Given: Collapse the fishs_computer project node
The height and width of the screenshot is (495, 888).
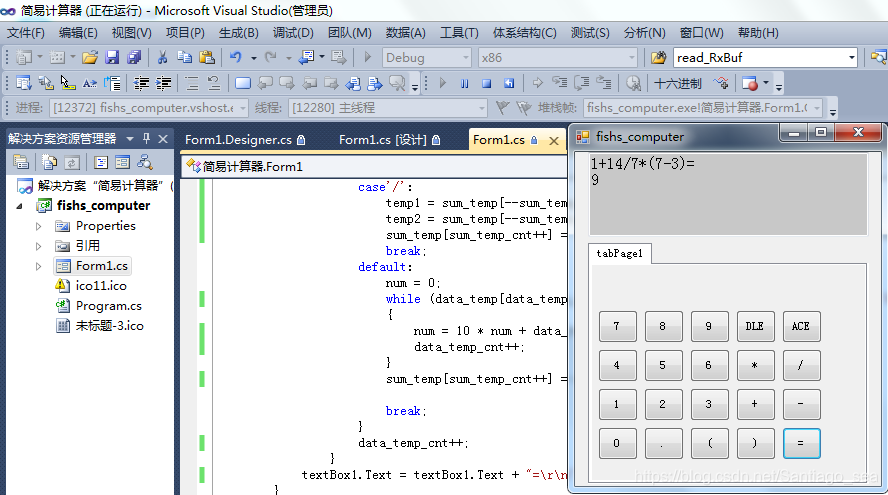Looking at the screenshot, I should click(19, 206).
